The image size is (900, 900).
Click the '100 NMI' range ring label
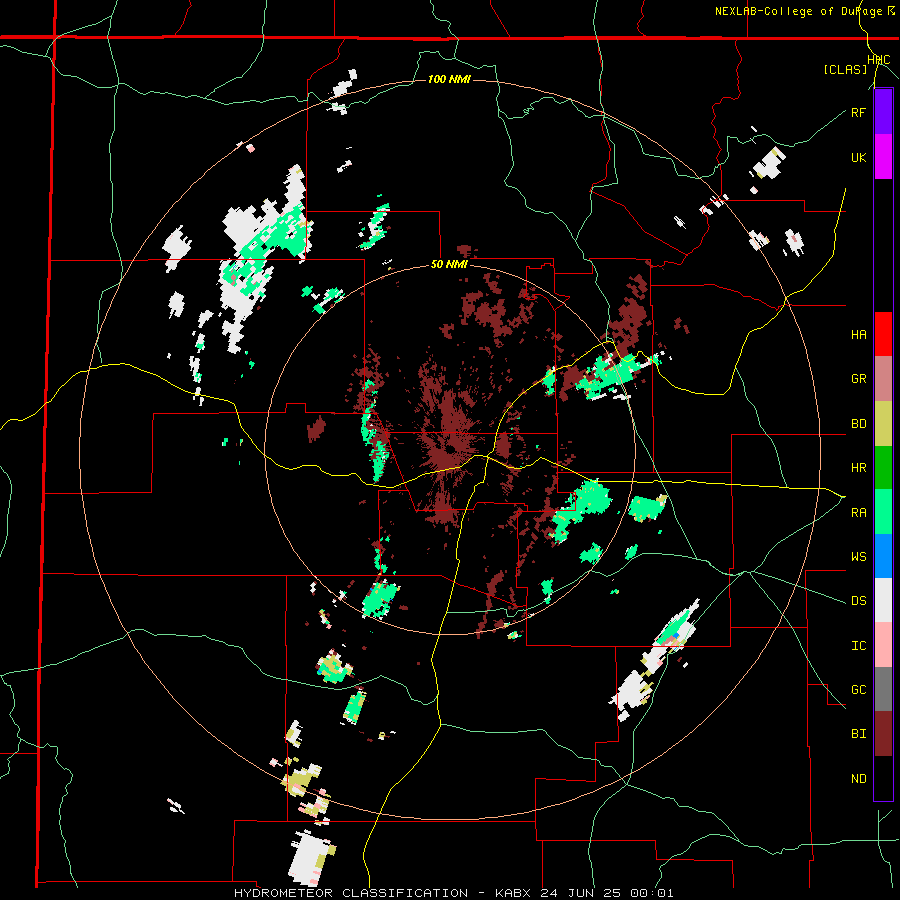(449, 79)
